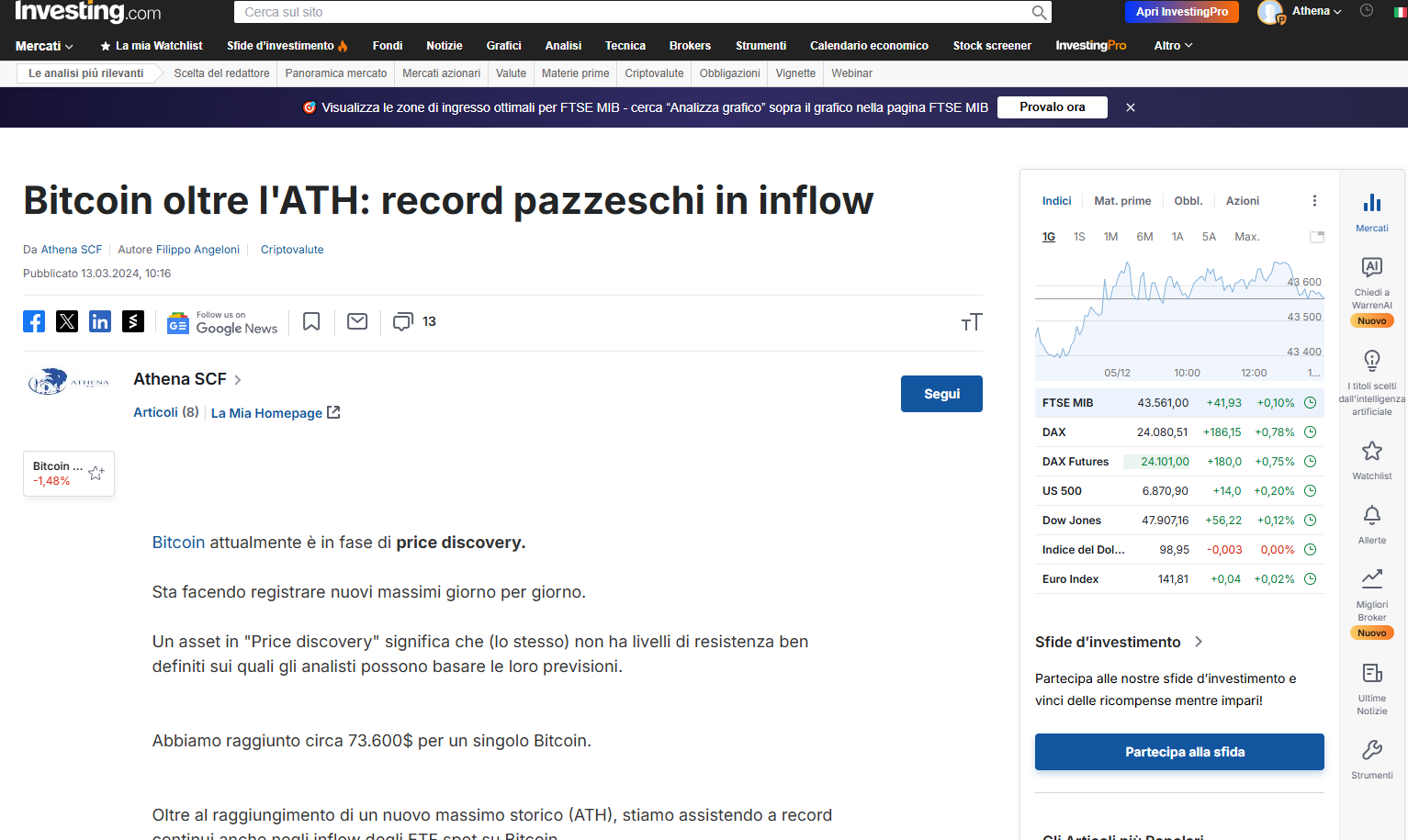Screen dimensions: 1408x840
Task: Open La mia Watchlist menu
Action: [152, 46]
